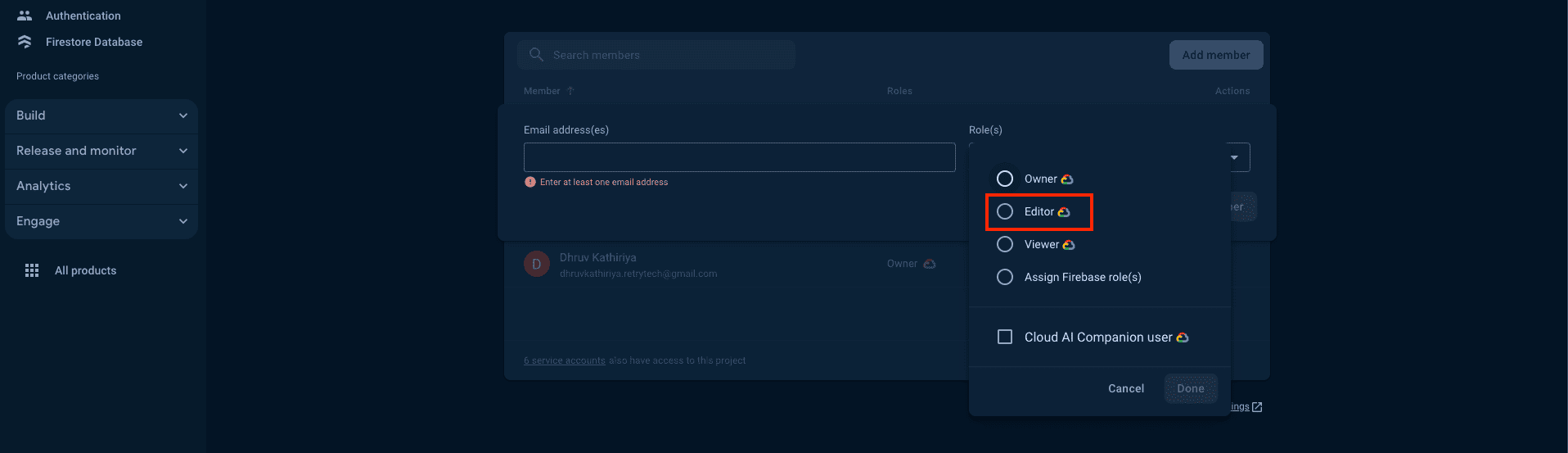This screenshot has height=453, width=1568.
Task: Click the Search members field
Action: click(656, 55)
